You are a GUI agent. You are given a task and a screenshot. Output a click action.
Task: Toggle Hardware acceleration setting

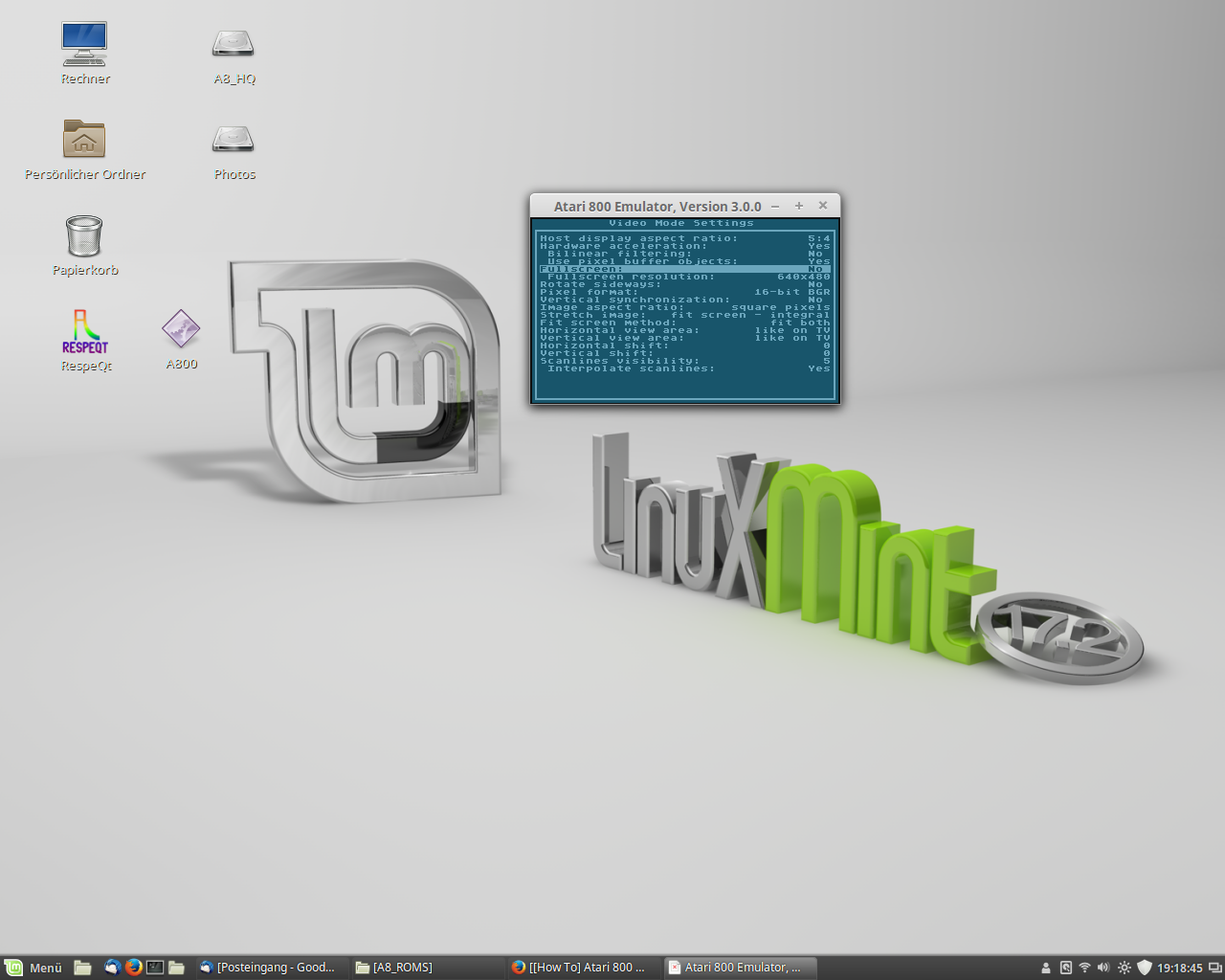685,246
